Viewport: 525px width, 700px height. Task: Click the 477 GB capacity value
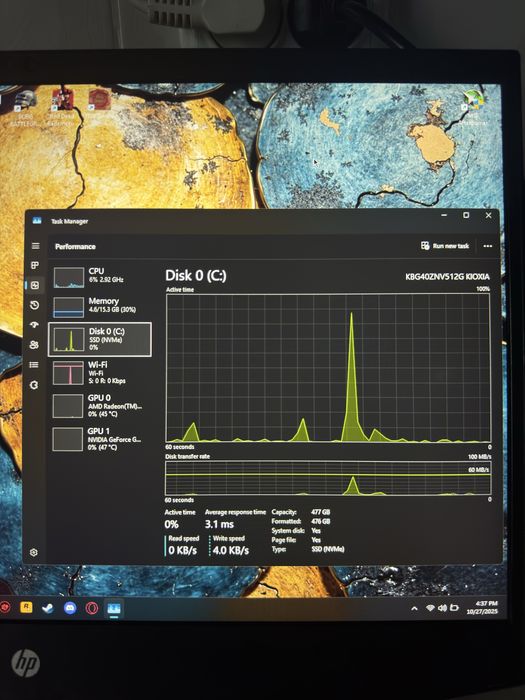point(321,512)
